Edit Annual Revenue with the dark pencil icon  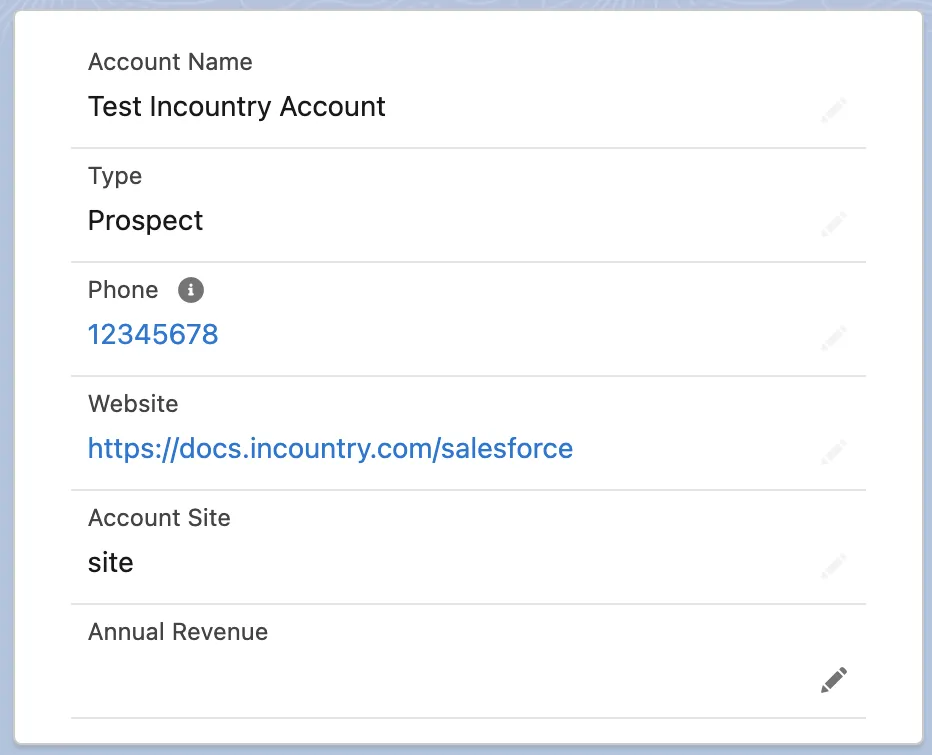click(834, 680)
